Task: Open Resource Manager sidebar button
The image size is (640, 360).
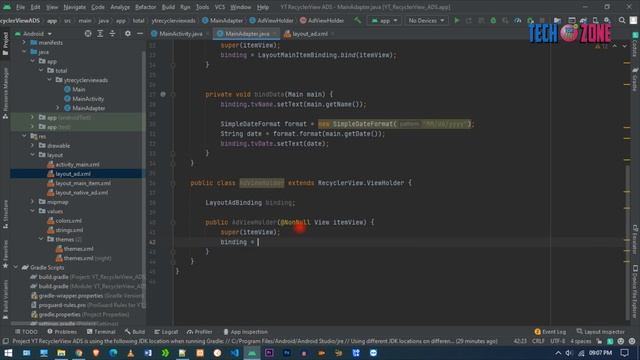Action: click(x=5, y=93)
